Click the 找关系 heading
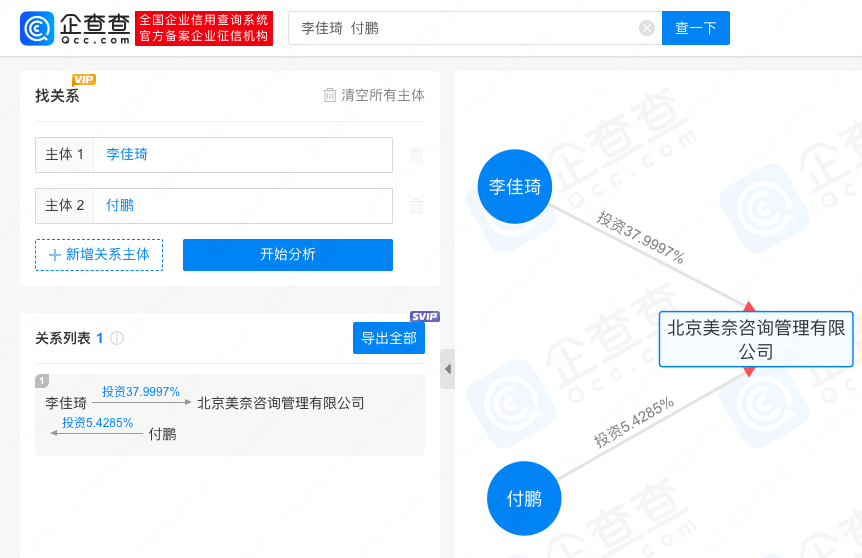The height and width of the screenshot is (558, 862). pos(57,96)
